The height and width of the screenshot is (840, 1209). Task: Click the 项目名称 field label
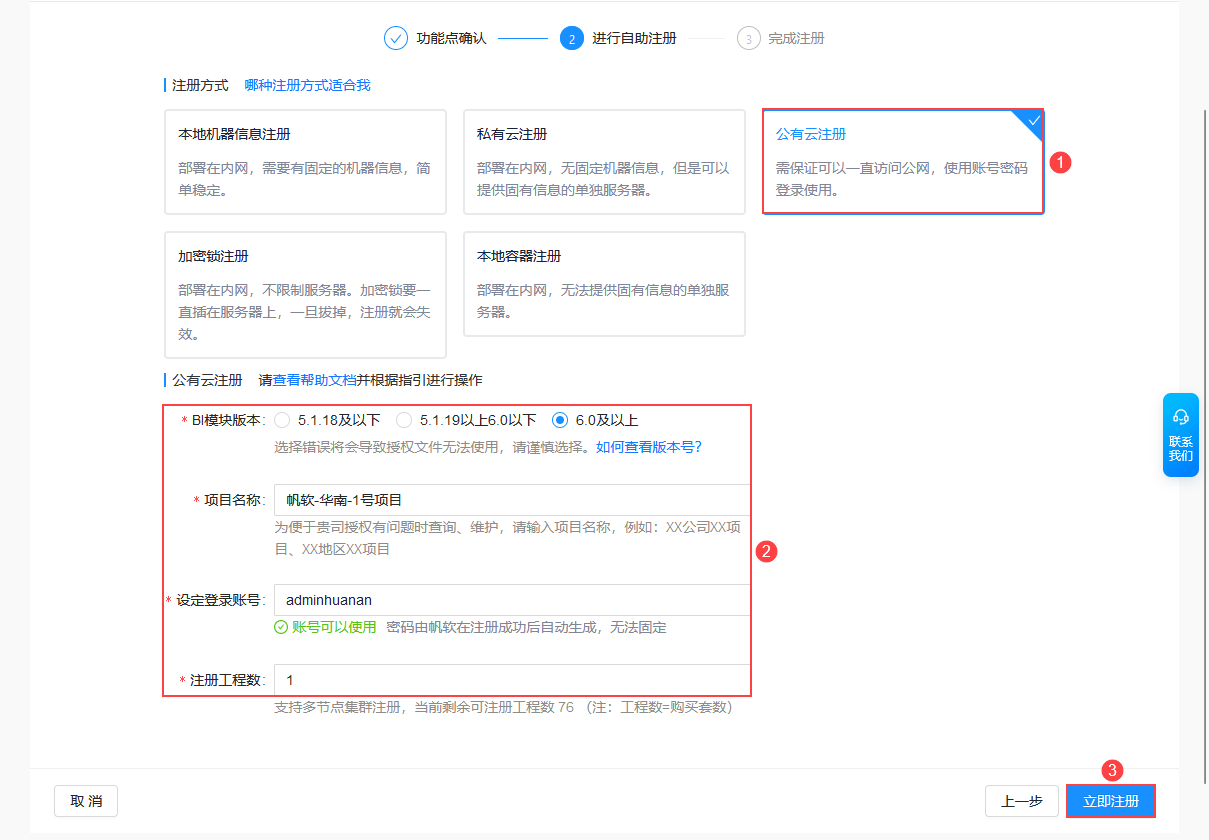click(x=234, y=500)
